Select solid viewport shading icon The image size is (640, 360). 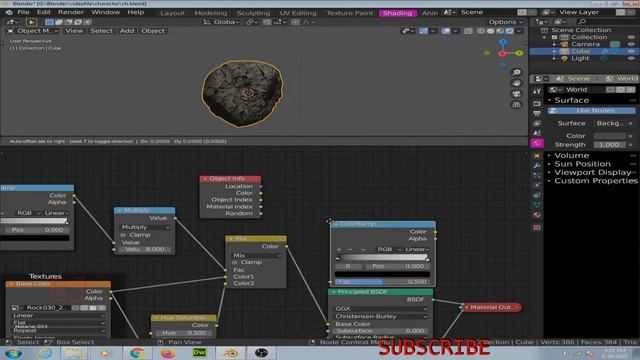click(x=491, y=31)
